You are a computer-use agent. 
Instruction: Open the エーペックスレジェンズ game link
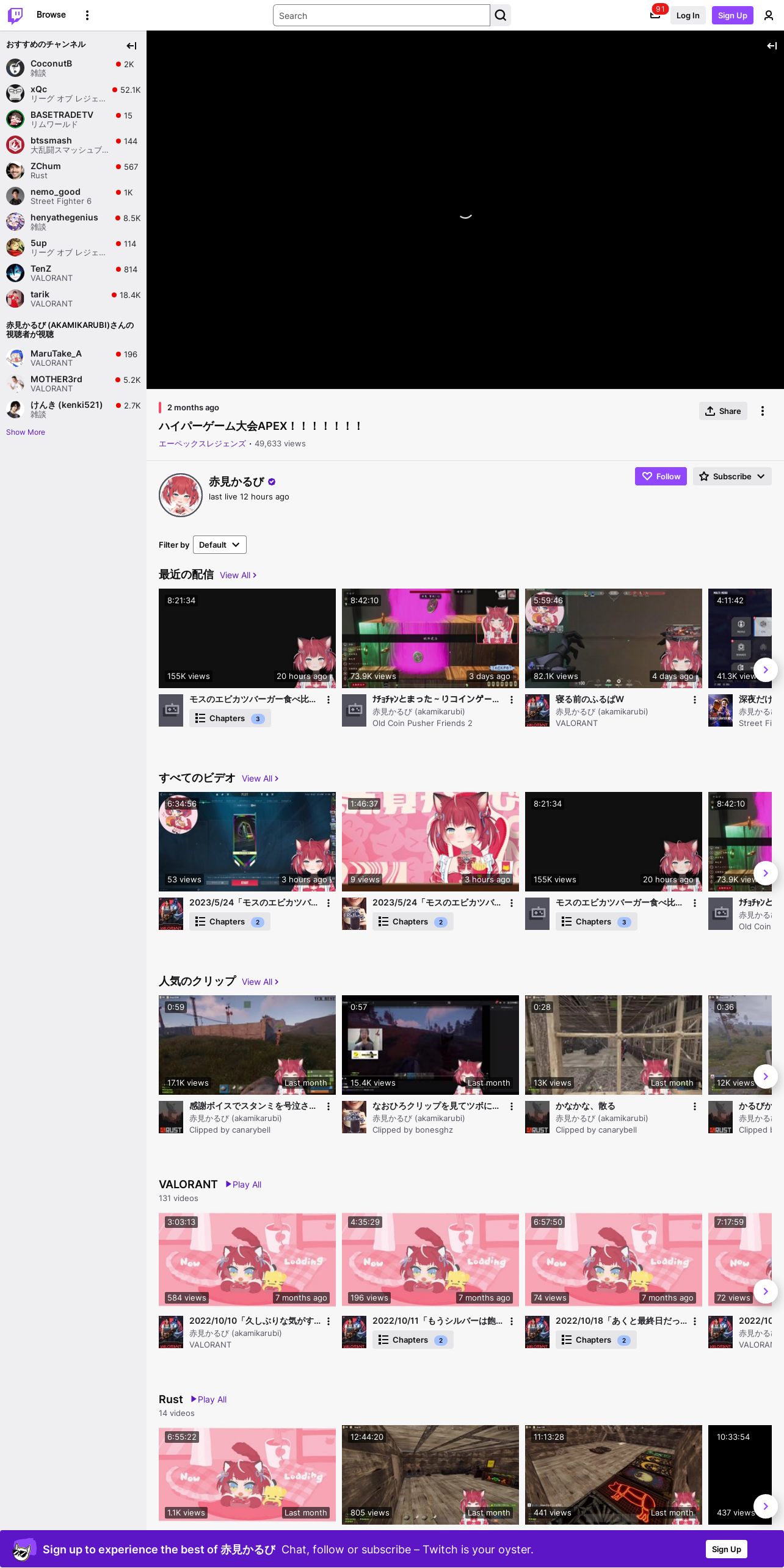click(202, 444)
